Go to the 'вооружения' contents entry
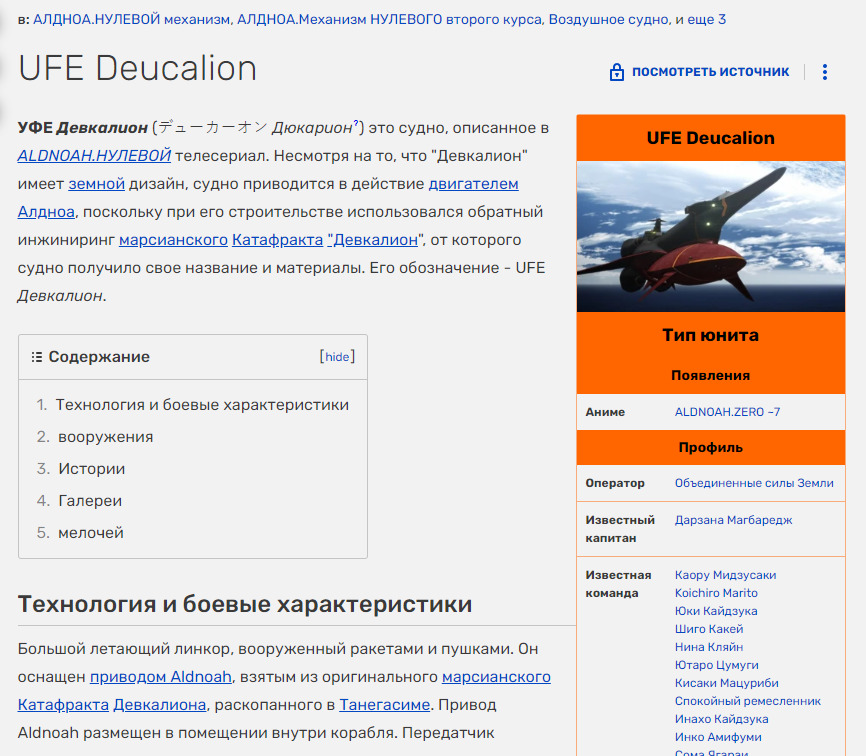This screenshot has height=756, width=866. [105, 437]
